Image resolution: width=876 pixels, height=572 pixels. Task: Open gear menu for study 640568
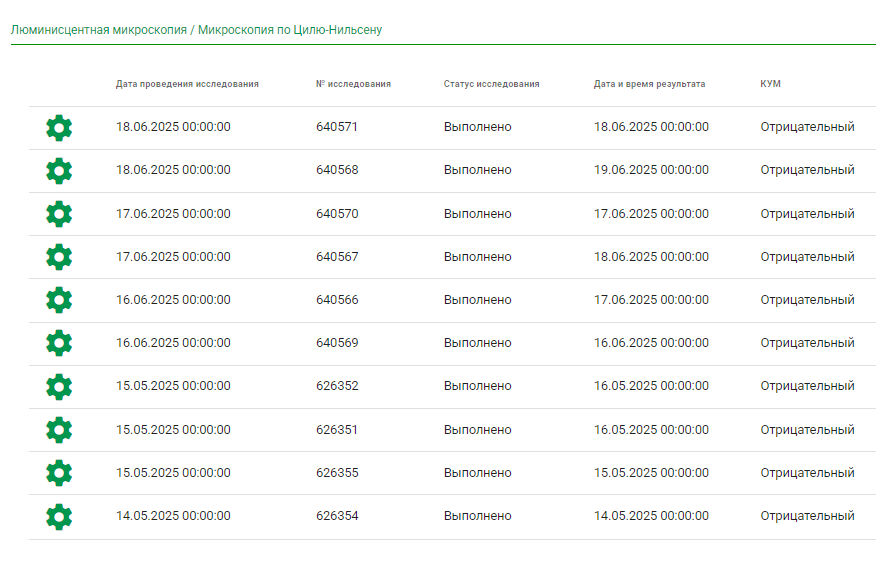(x=59, y=171)
